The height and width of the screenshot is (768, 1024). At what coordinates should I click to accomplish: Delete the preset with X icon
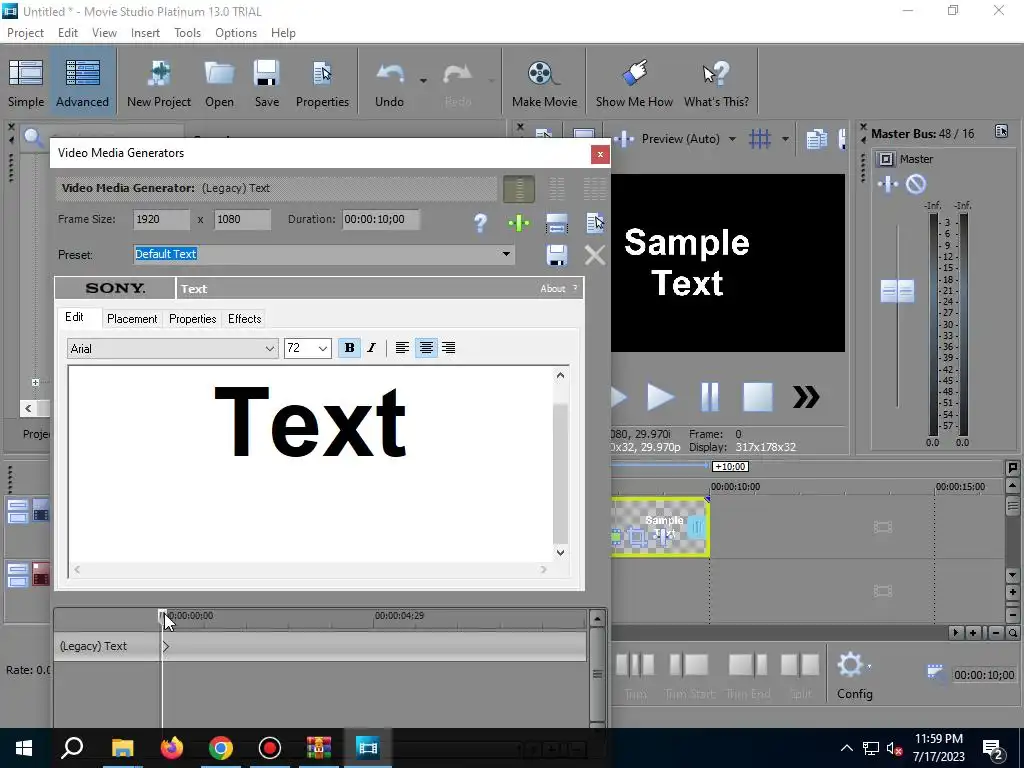[594, 255]
